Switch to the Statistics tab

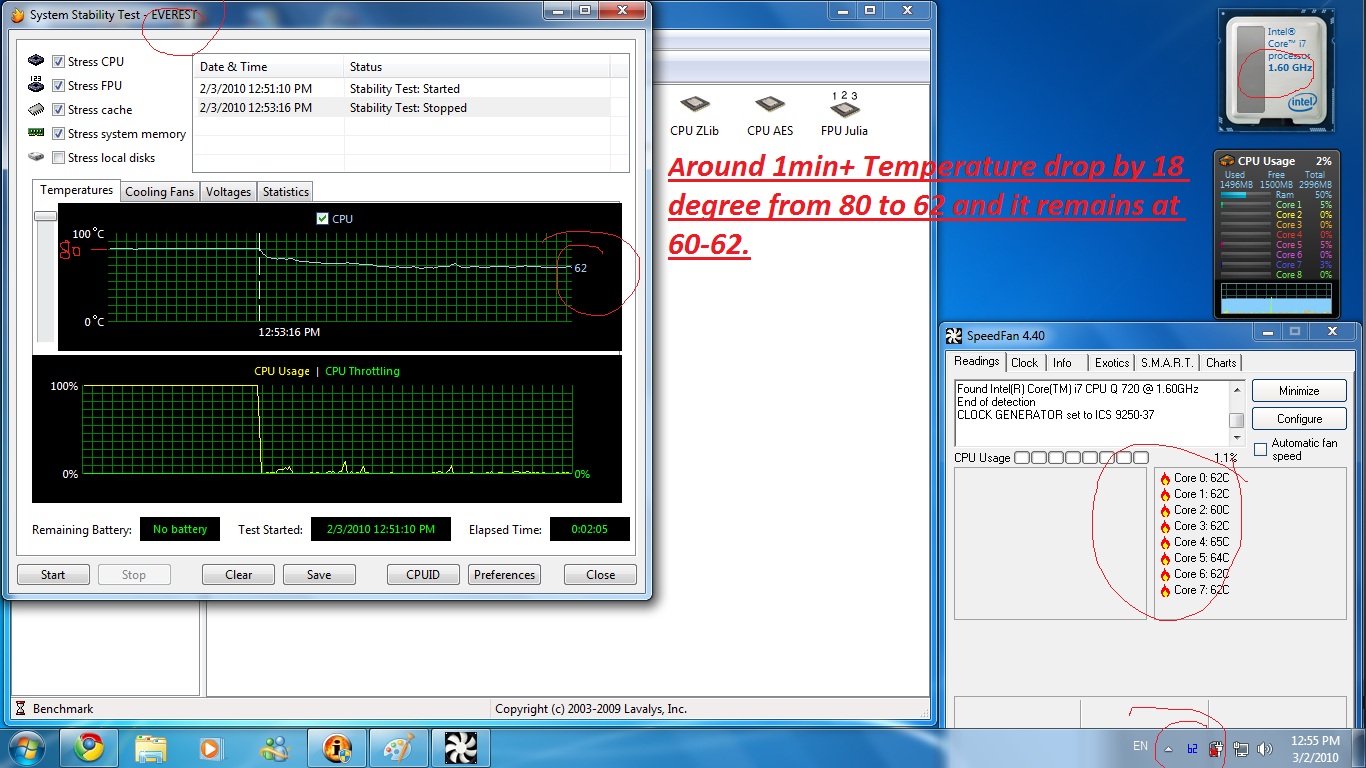(286, 191)
